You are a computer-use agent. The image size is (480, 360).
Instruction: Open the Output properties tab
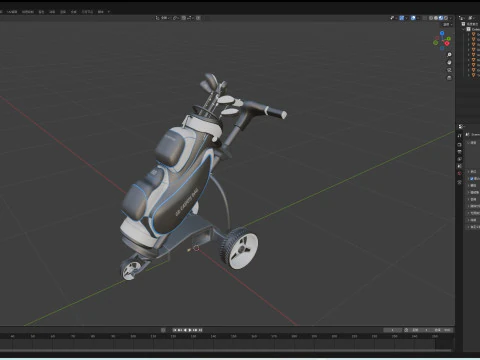pyautogui.click(x=459, y=152)
